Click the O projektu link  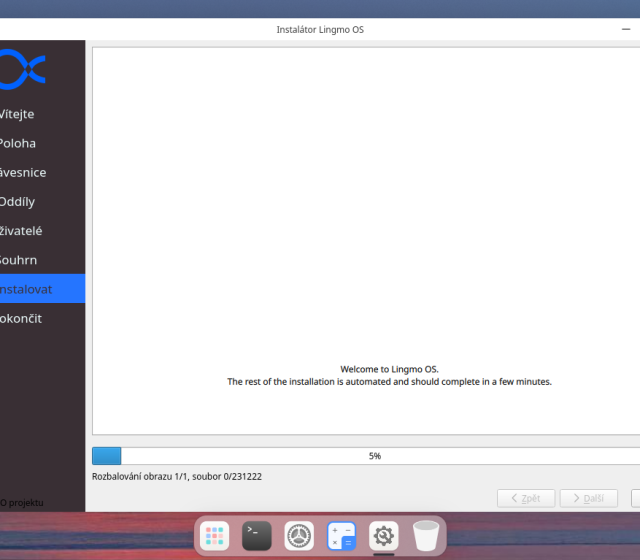[x=22, y=503]
